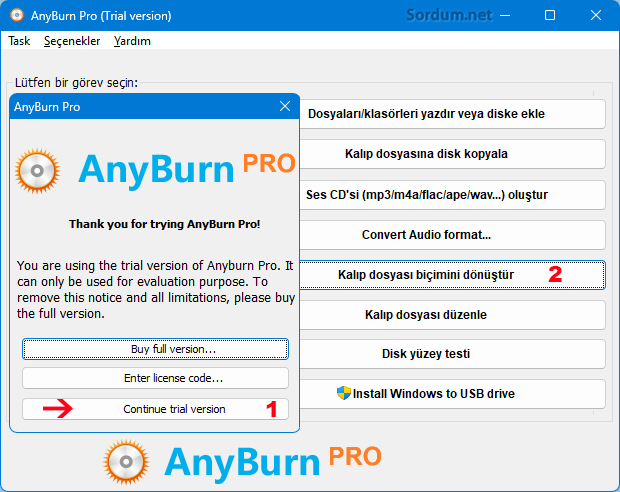The height and width of the screenshot is (492, 620).
Task: Click the 'Thank you for trying AnyBurn Pro!' text
Action: tap(164, 224)
